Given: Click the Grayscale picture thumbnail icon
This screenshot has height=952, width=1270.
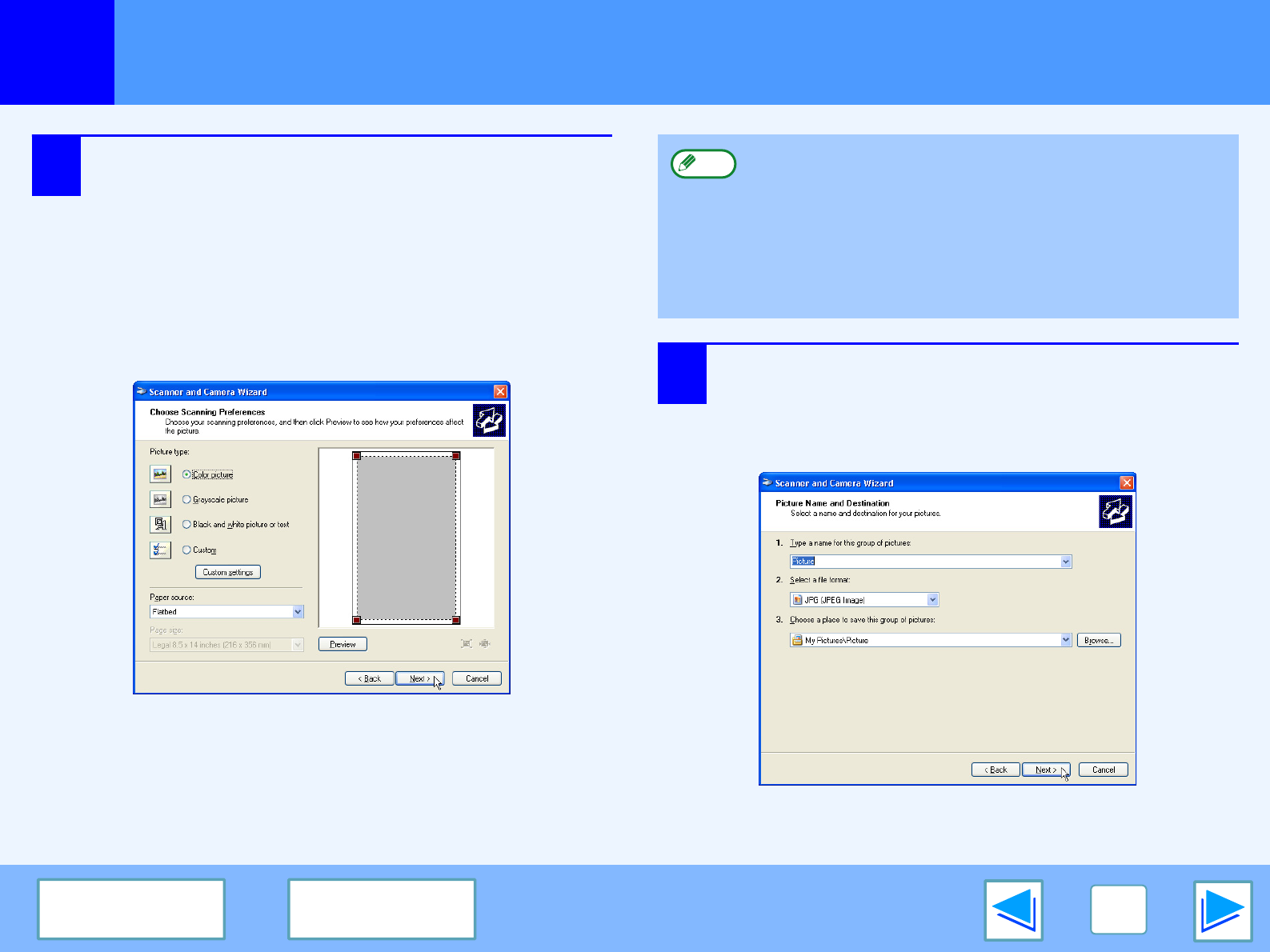Looking at the screenshot, I should (x=160, y=499).
